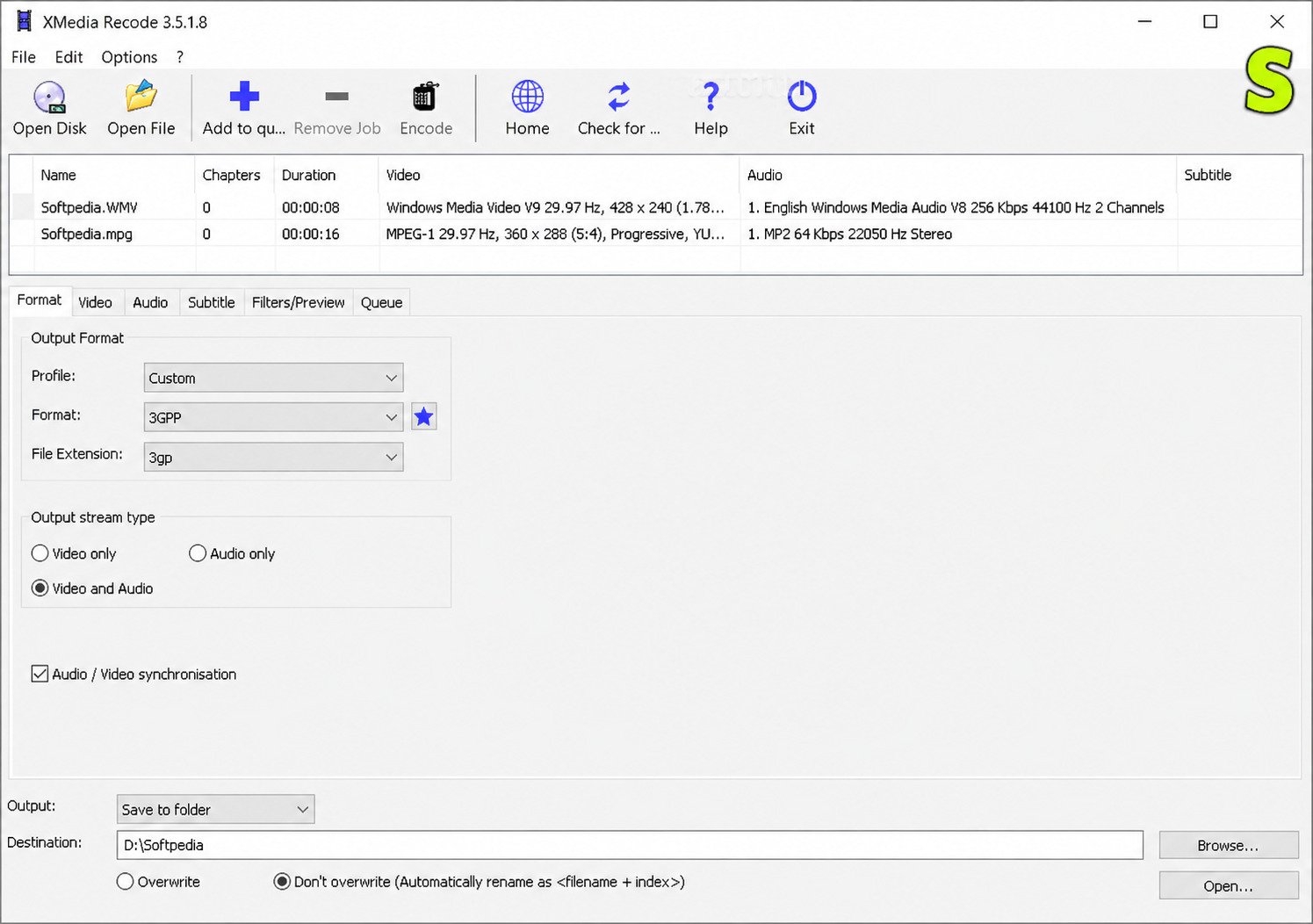Click the Check for updates arrows icon
Image resolution: width=1313 pixels, height=924 pixels.
618,97
